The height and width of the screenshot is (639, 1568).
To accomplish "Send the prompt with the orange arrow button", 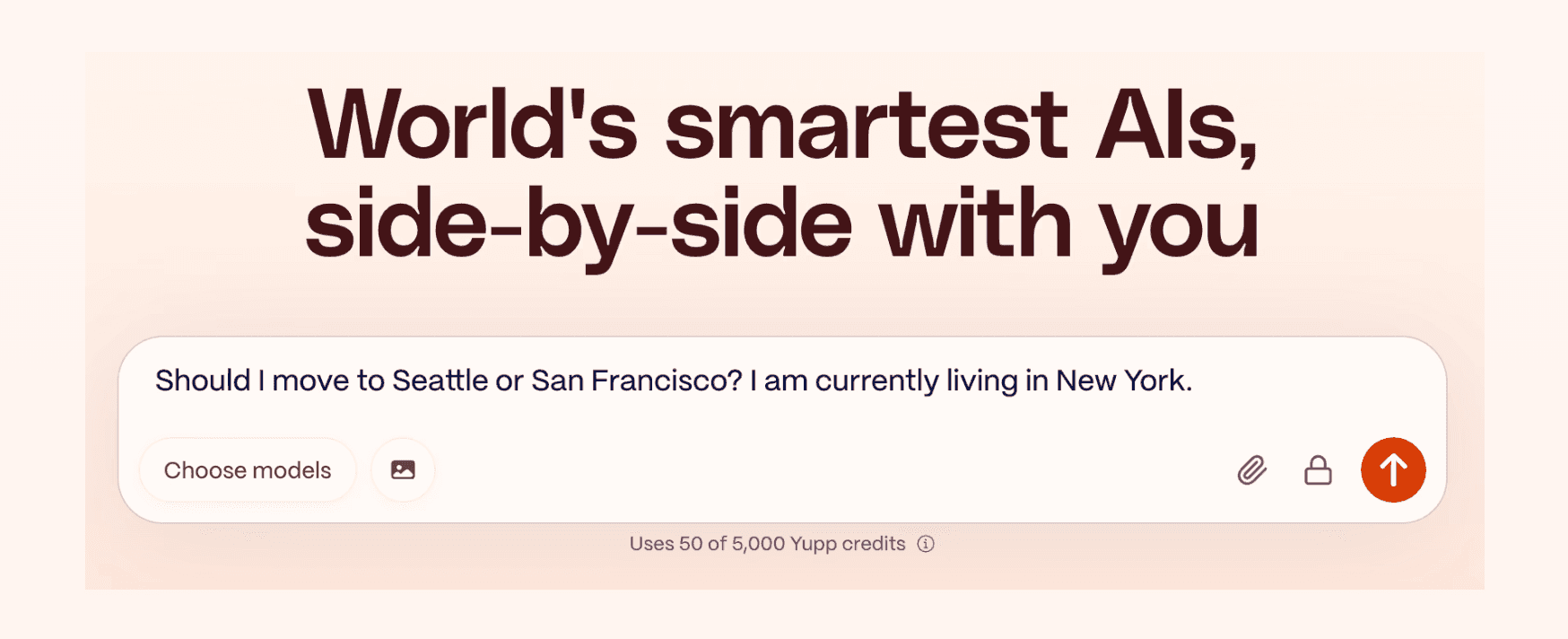I will (x=1392, y=469).
